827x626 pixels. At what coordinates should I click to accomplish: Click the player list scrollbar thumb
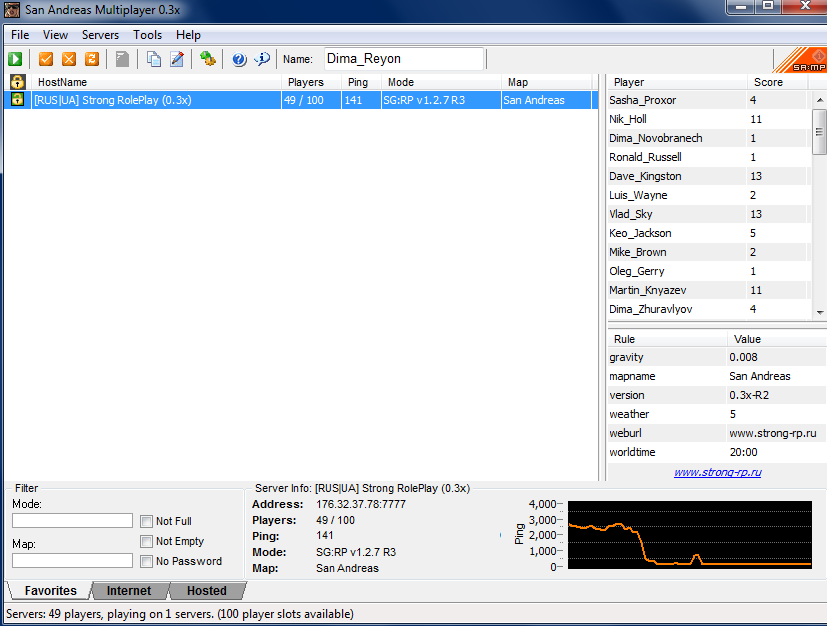click(820, 132)
